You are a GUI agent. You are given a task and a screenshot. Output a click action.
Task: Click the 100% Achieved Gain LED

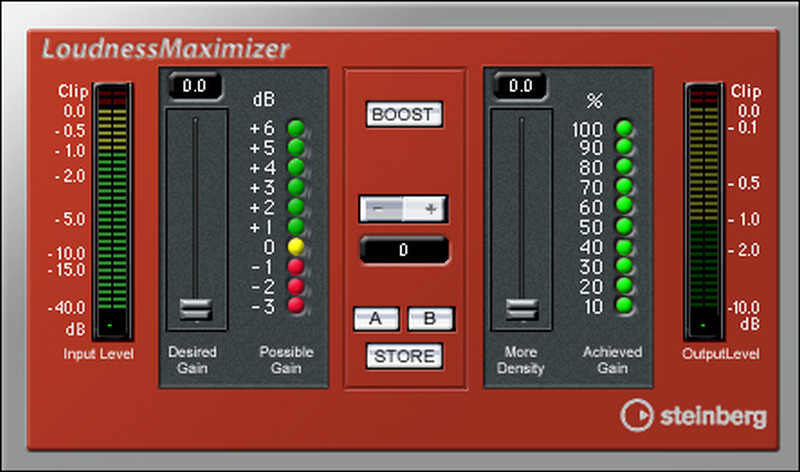coord(624,128)
